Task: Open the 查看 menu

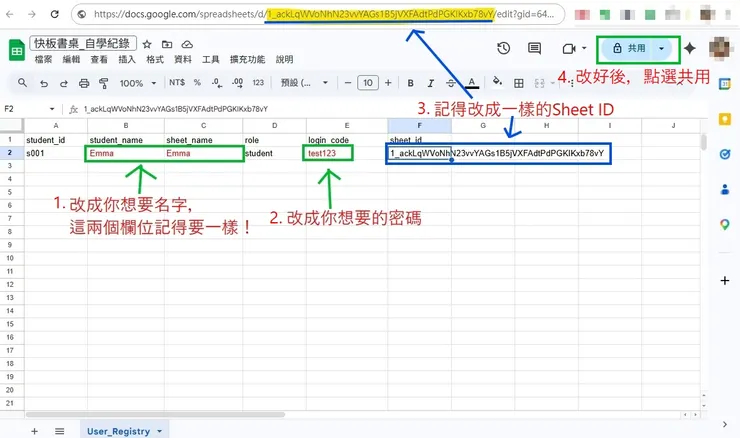Action: [x=99, y=59]
